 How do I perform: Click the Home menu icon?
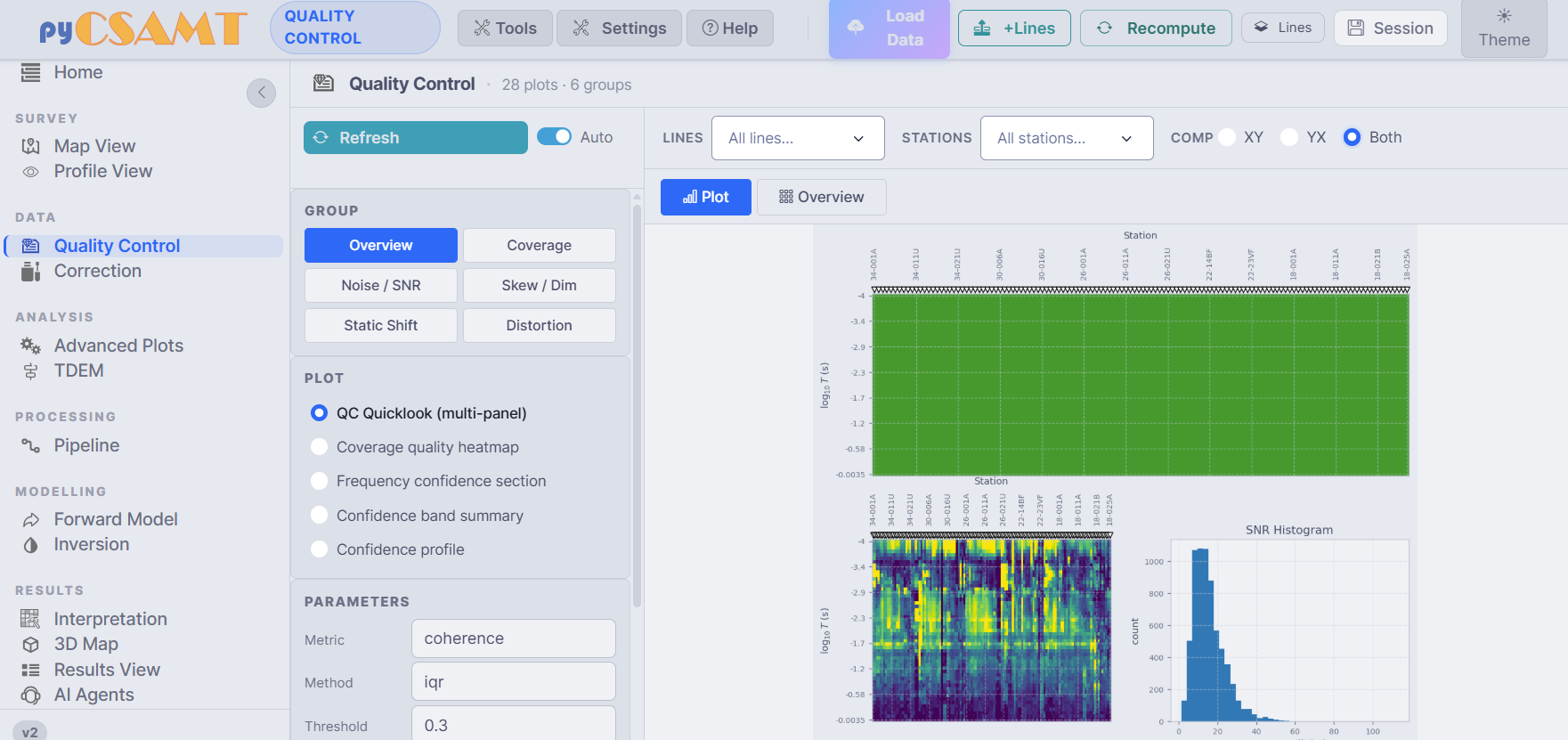[31, 72]
